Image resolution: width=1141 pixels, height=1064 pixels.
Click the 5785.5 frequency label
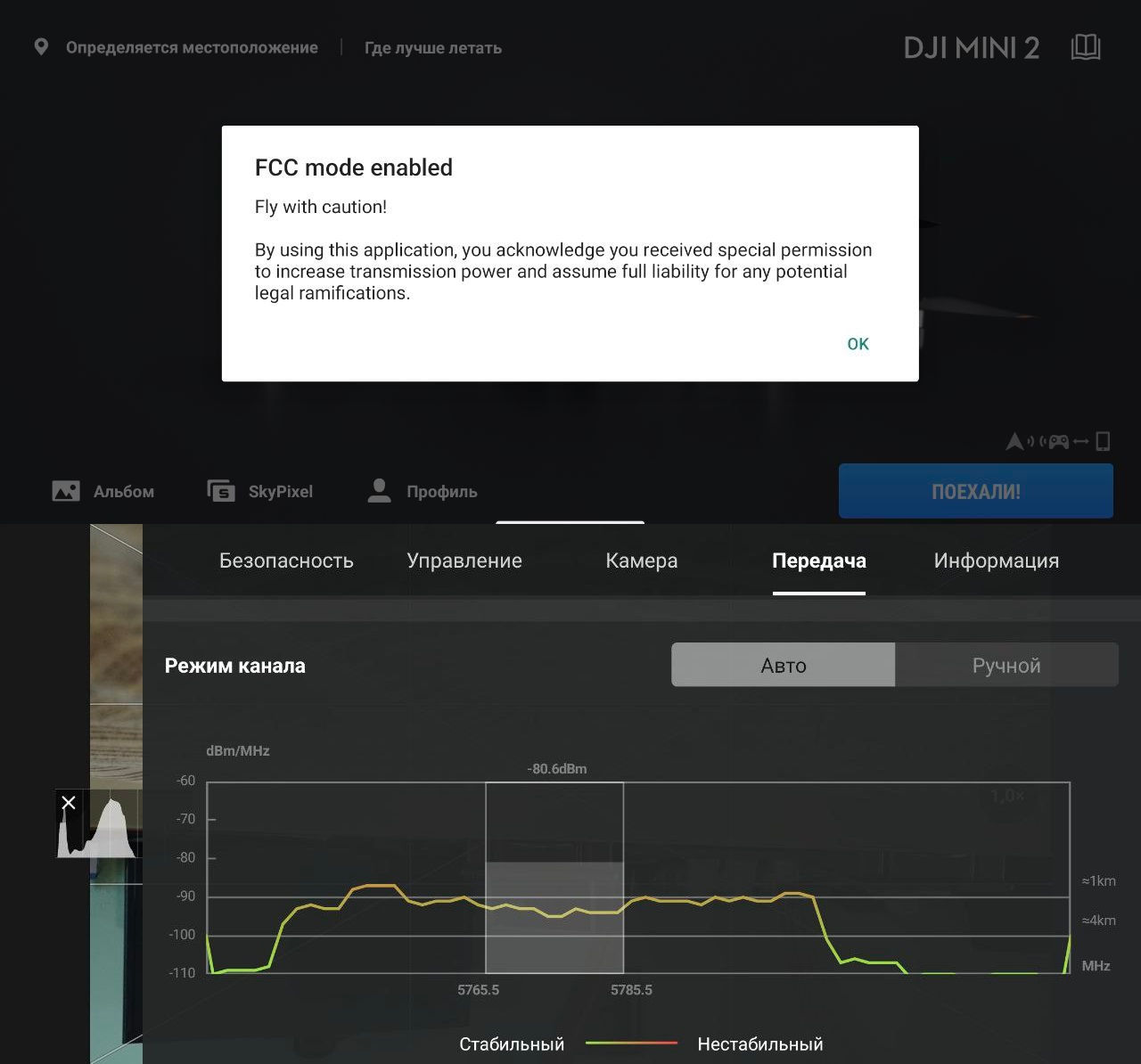[x=631, y=990]
